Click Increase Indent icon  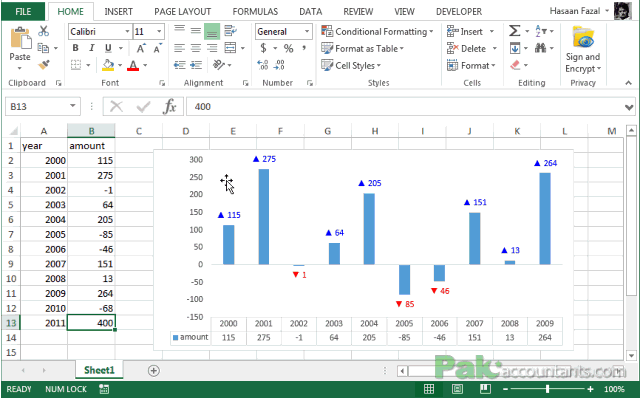tap(196, 65)
